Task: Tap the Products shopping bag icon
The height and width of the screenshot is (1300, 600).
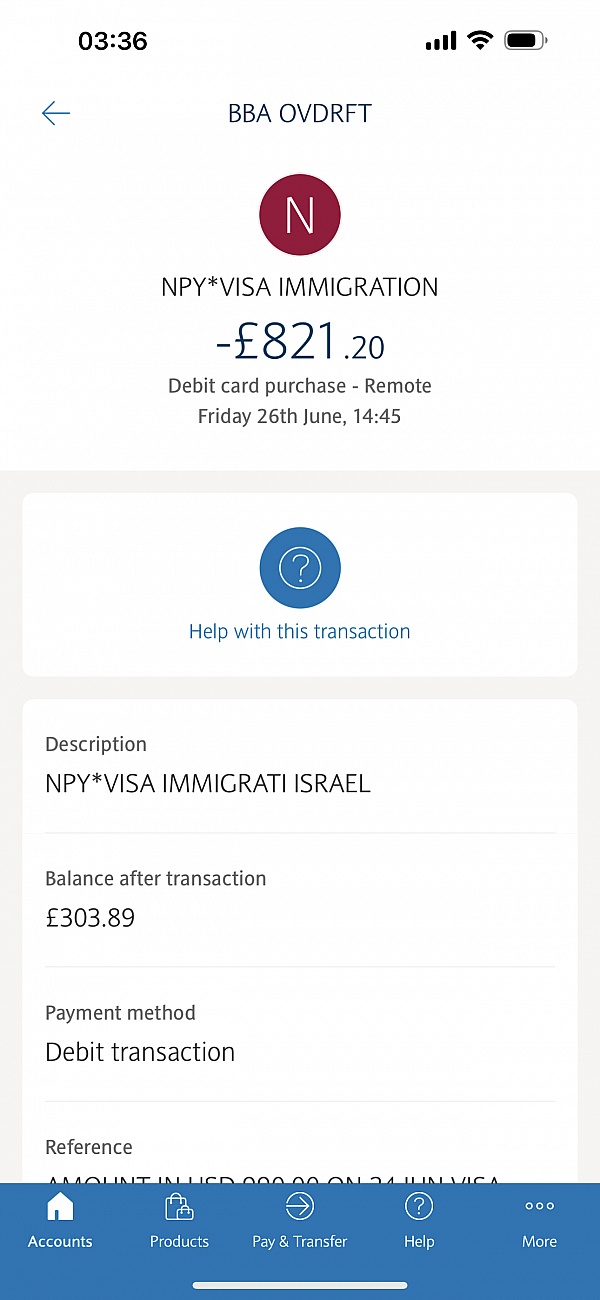Action: tap(179, 1207)
